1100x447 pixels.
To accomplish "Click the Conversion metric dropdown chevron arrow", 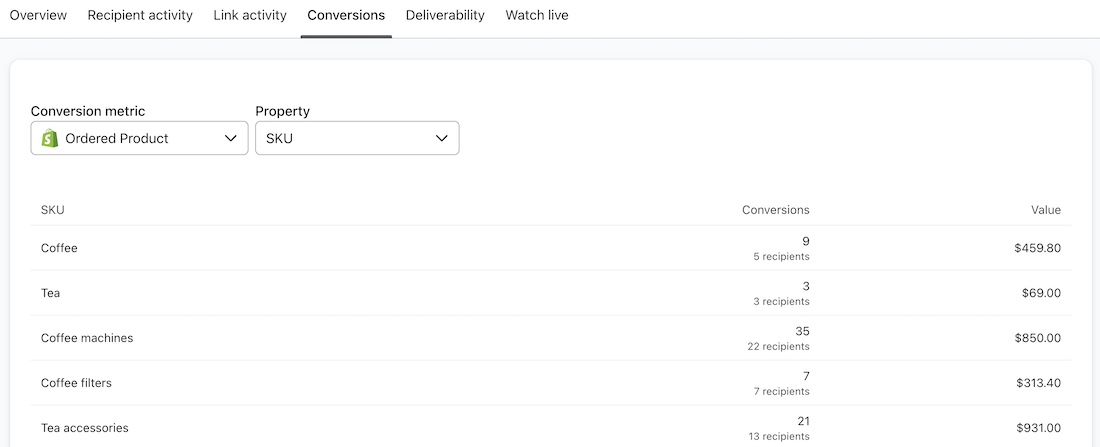I will (231, 139).
